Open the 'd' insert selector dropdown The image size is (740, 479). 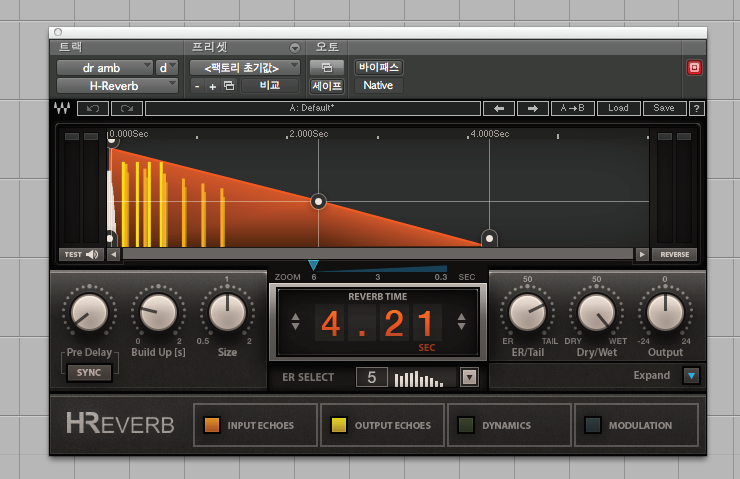167,68
